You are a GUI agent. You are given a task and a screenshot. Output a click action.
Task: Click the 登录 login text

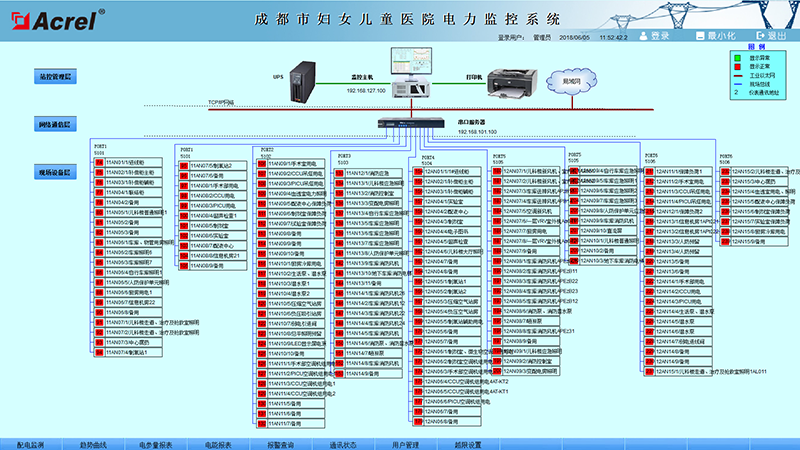(660, 36)
